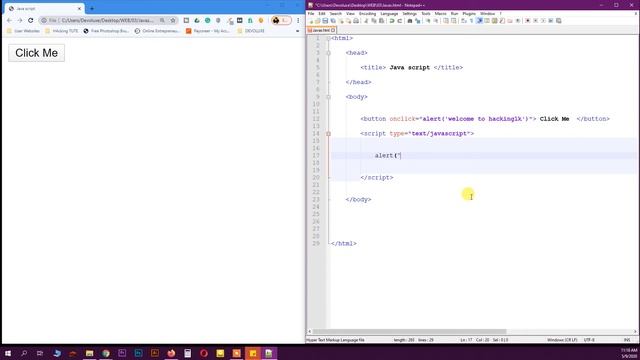Open the Online Entrepreneur bookmark
This screenshot has width=640, height=360.
[157, 31]
